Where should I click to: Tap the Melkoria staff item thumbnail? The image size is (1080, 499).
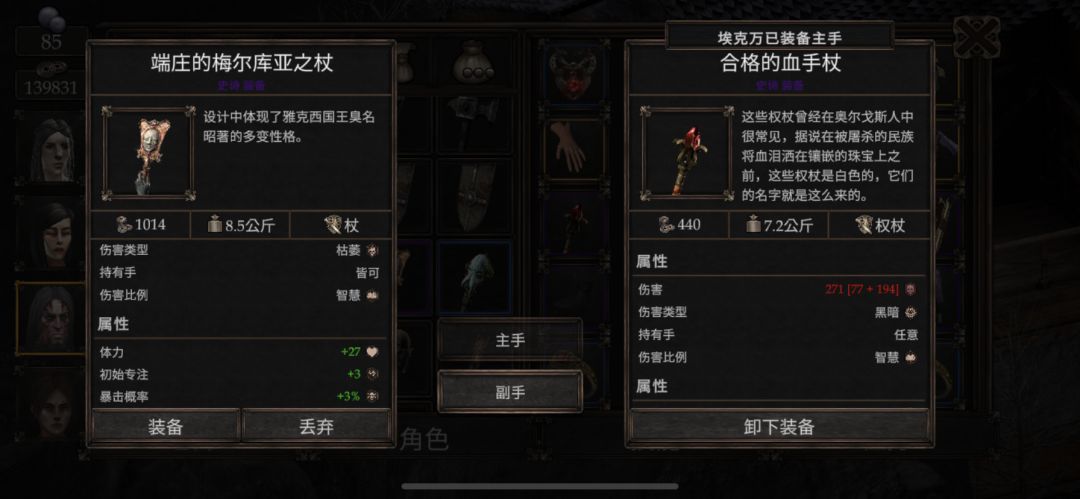click(149, 153)
